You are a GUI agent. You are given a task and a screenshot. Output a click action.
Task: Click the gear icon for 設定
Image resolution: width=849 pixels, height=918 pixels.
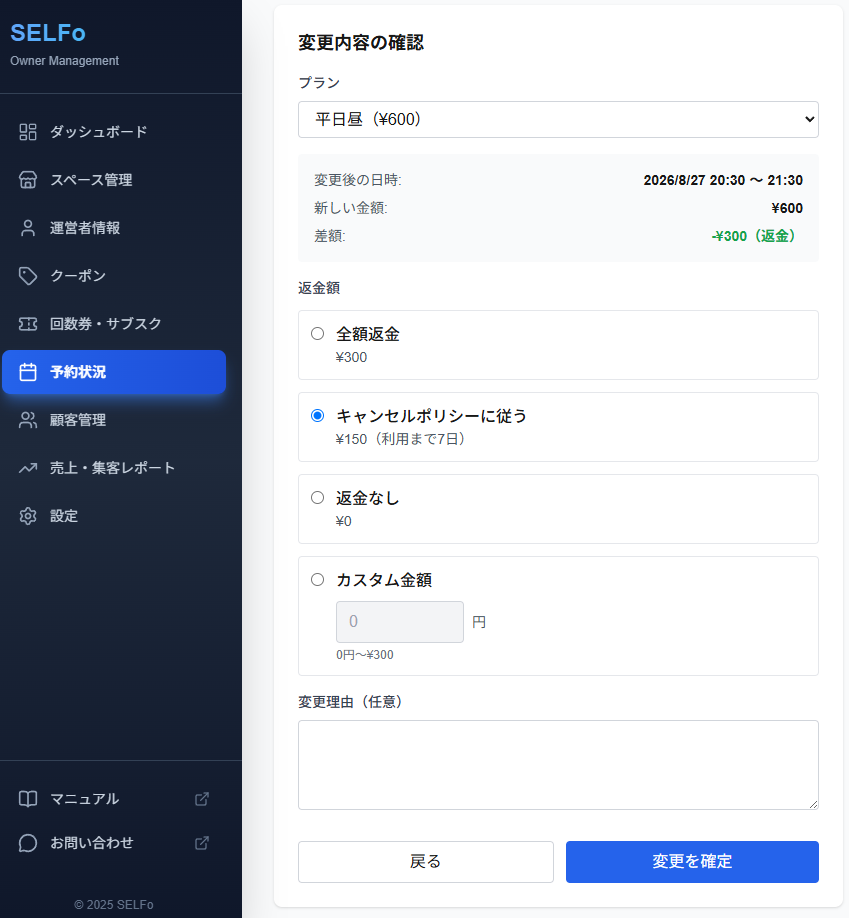pos(28,516)
